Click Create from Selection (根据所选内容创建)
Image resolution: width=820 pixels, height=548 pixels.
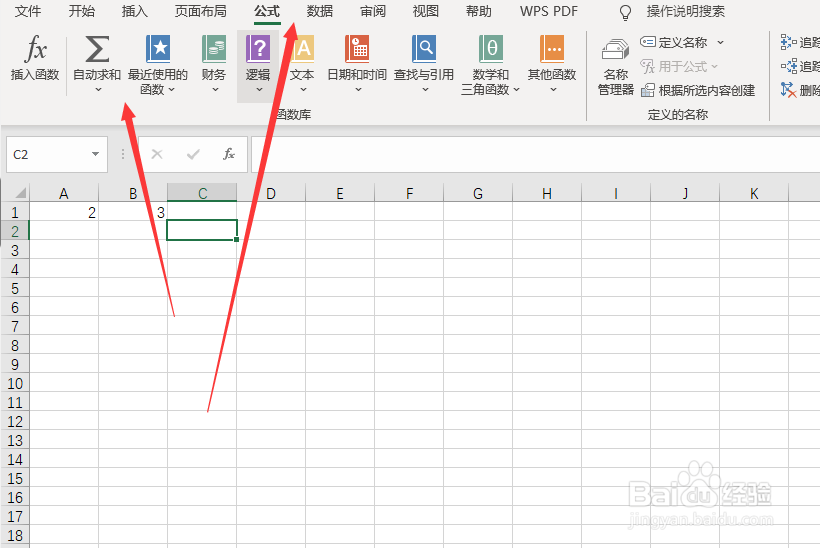click(699, 90)
